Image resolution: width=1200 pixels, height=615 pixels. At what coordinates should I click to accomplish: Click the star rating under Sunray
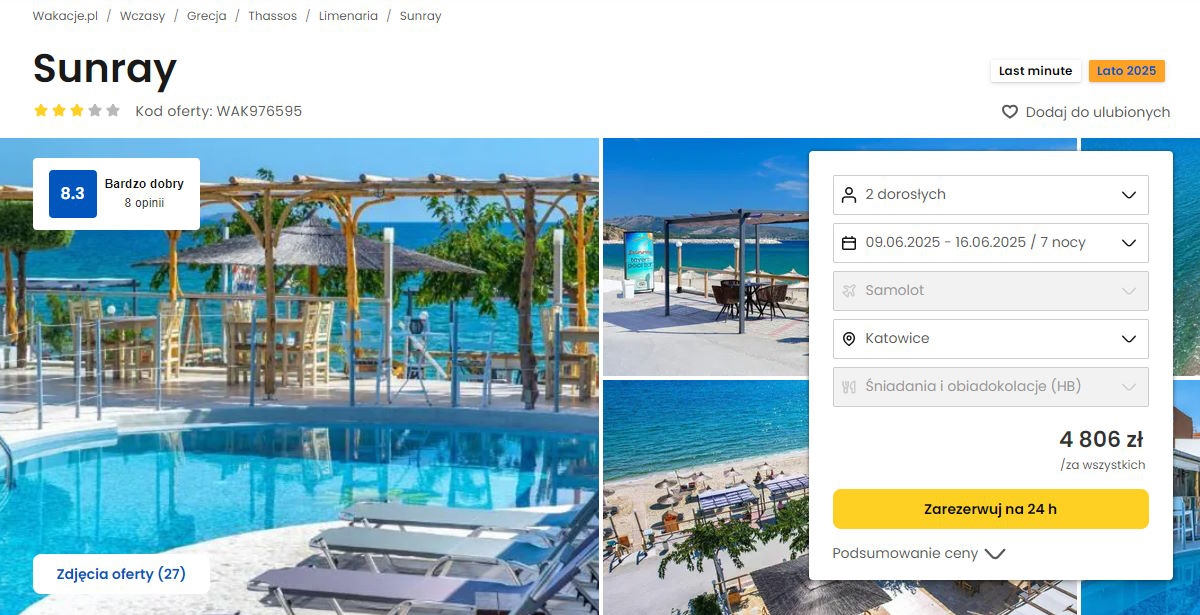(77, 111)
